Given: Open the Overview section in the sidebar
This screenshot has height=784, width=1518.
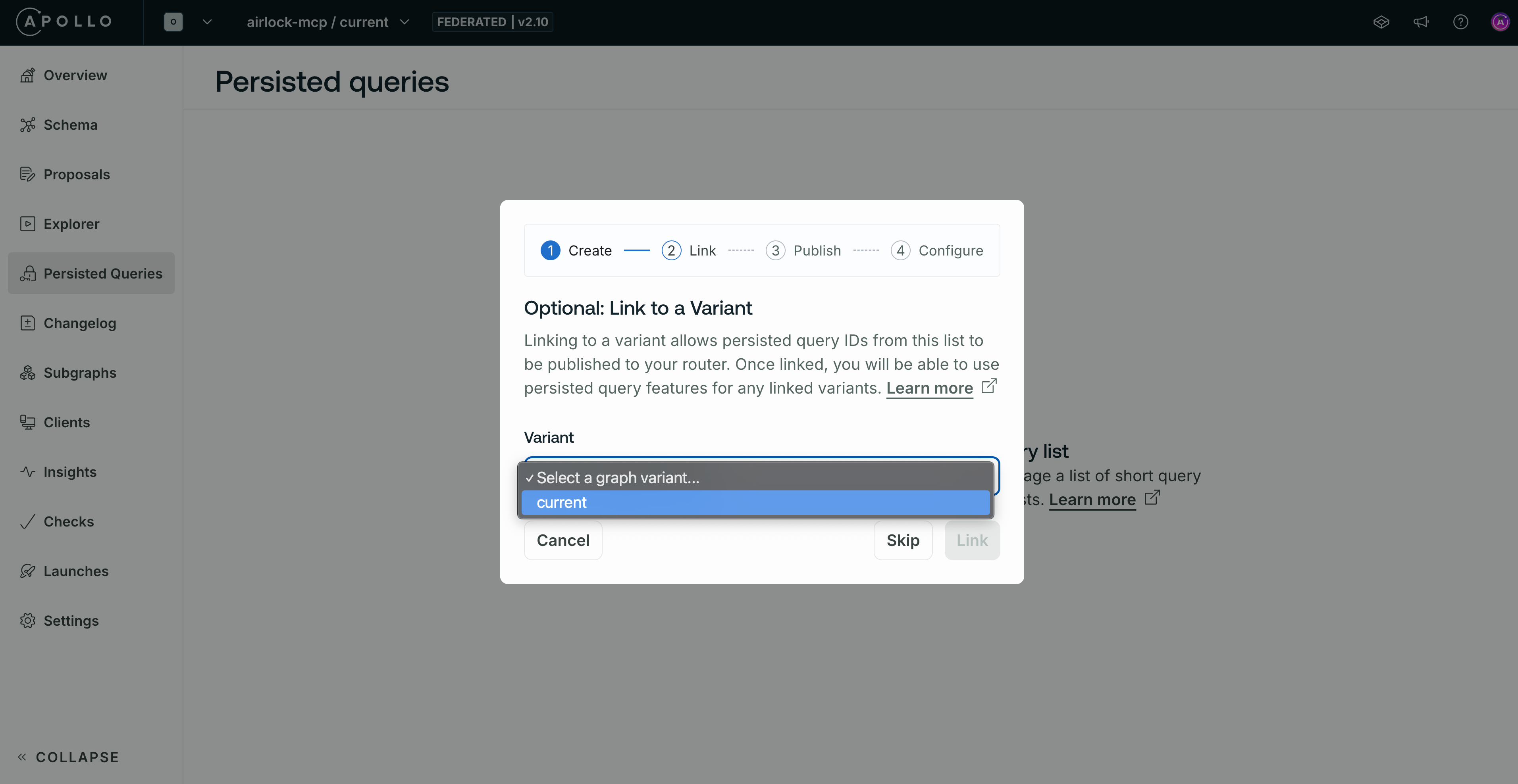Looking at the screenshot, I should click(x=75, y=75).
